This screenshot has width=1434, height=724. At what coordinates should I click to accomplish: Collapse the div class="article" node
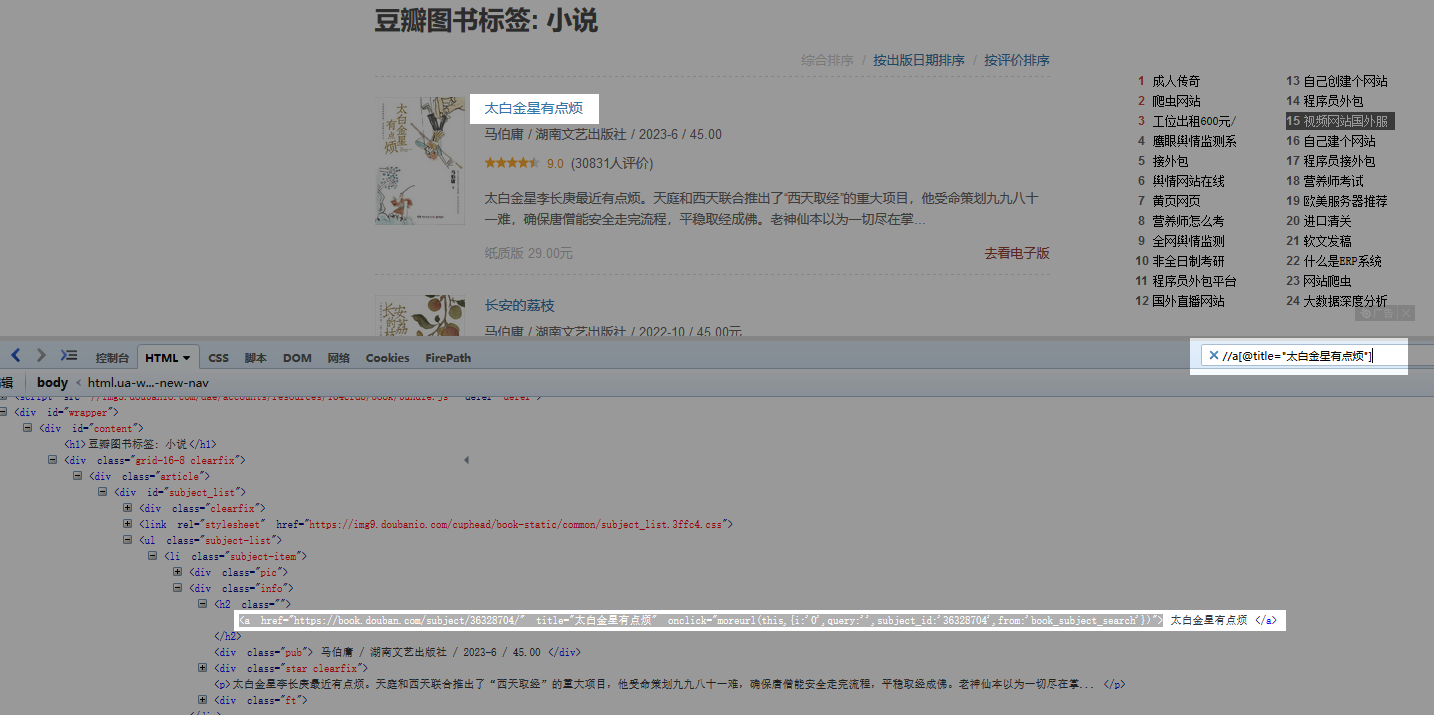[x=78, y=476]
